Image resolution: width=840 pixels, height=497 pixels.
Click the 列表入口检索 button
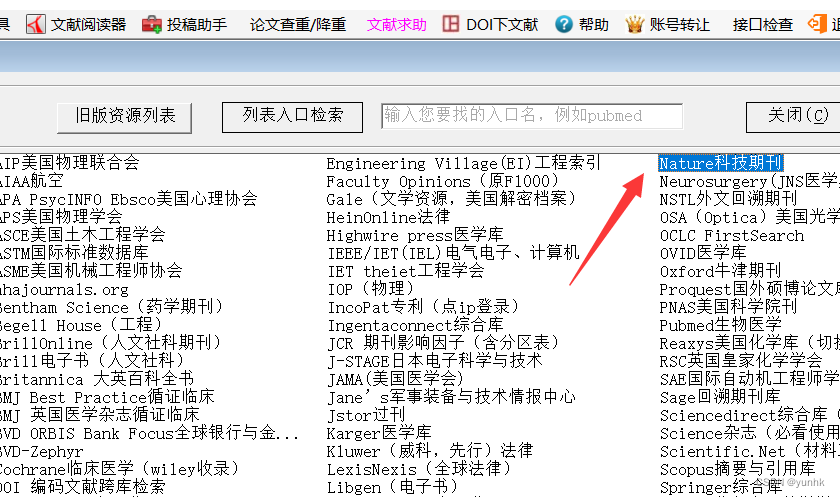pos(292,117)
